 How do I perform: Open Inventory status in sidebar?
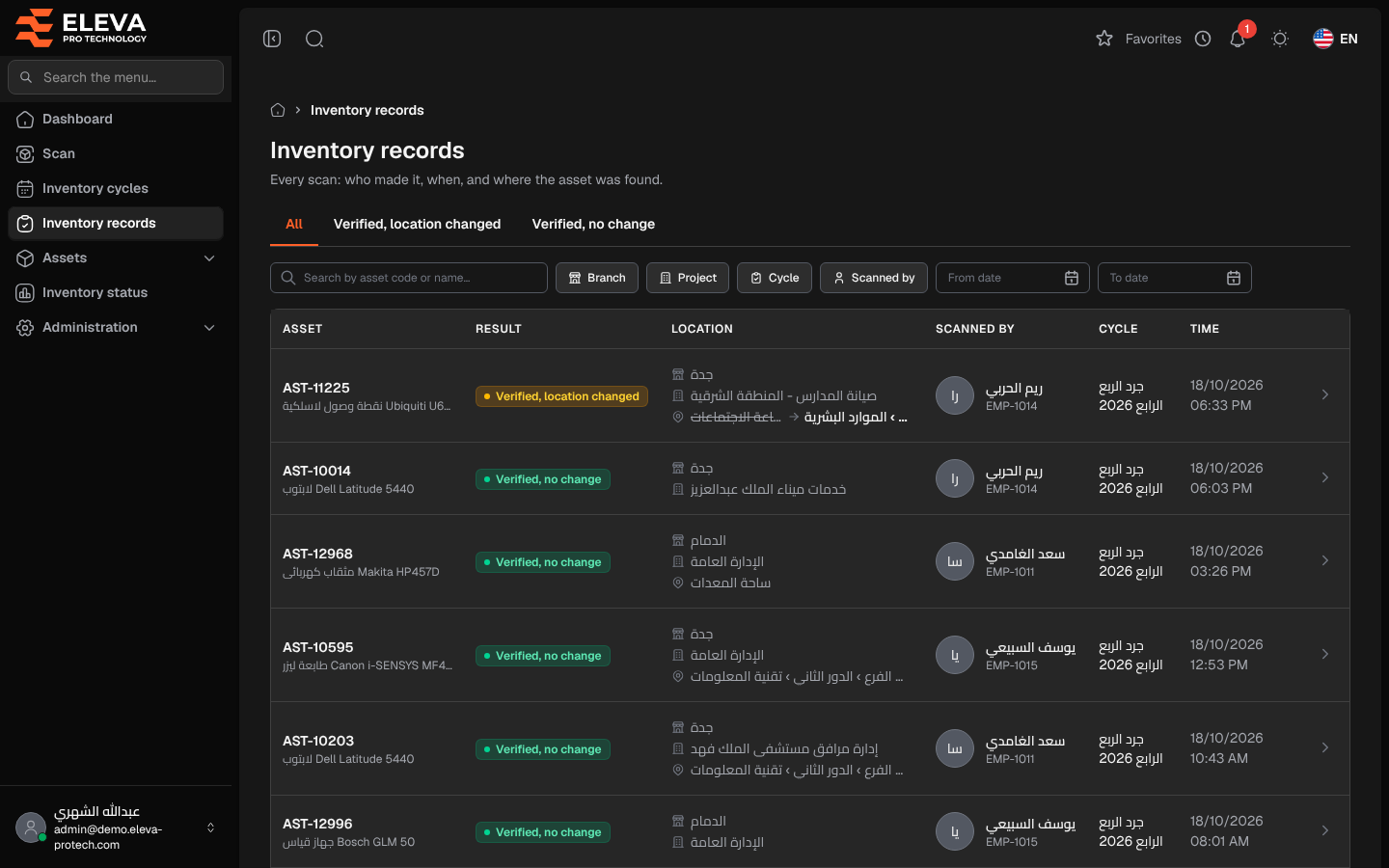point(116,292)
